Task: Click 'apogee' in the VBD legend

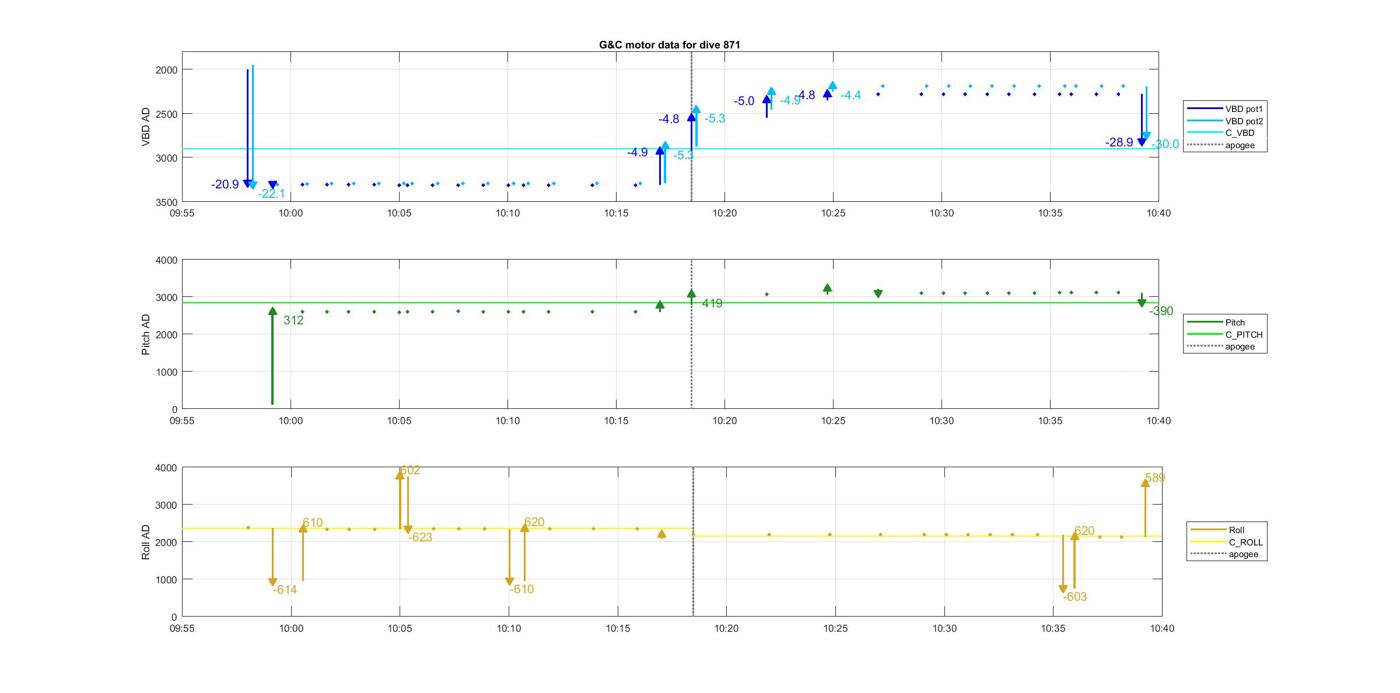Action: pos(1239,145)
